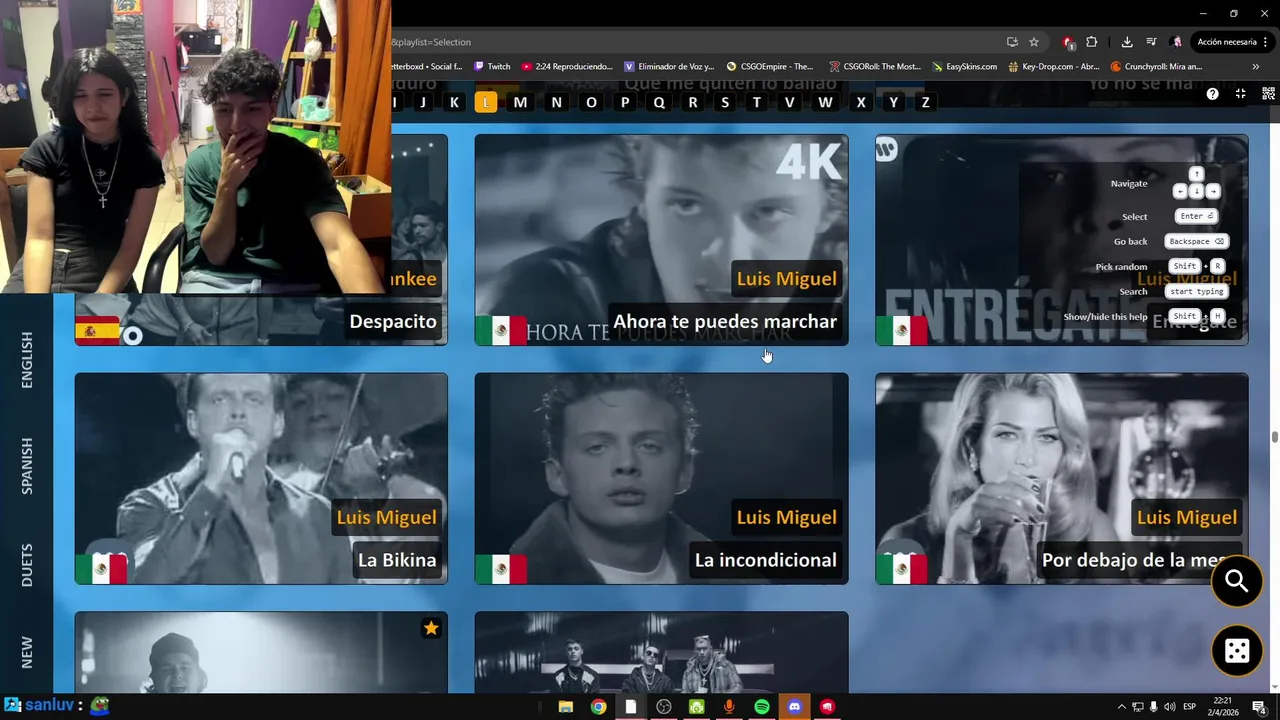Select La Bikina song card

tap(261, 479)
